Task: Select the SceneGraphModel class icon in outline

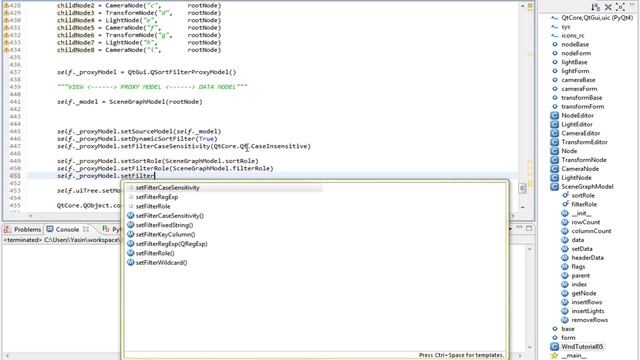Action: pyautogui.click(x=554, y=187)
